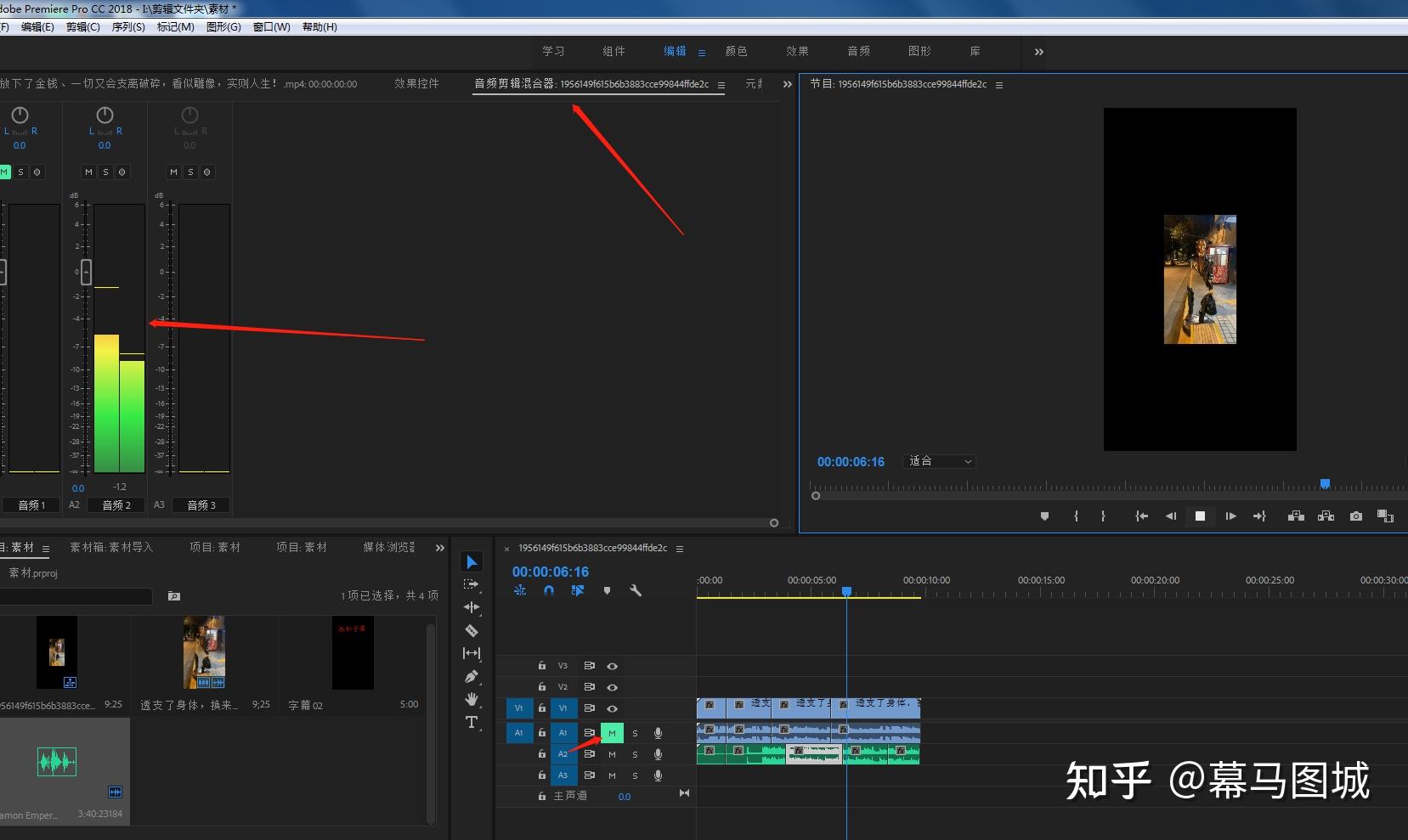The height and width of the screenshot is (840, 1408).
Task: Open the 适合 zoom level dropdown
Action: pyautogui.click(x=940, y=461)
